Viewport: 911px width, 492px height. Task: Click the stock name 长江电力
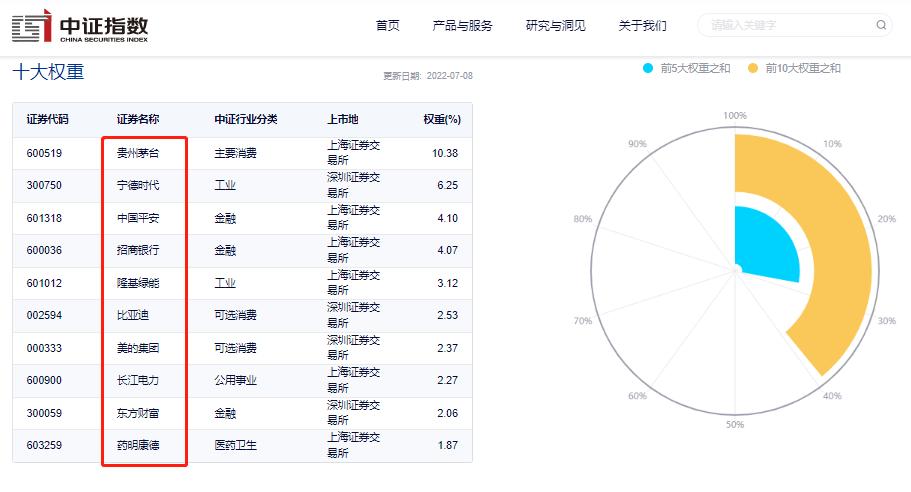[x=138, y=380]
